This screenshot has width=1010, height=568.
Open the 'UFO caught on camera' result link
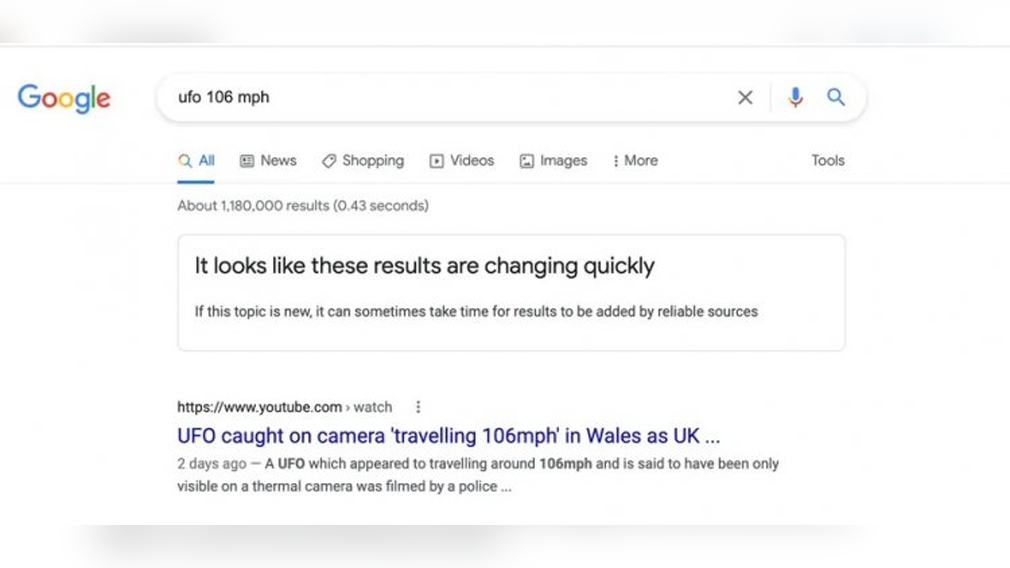(448, 436)
